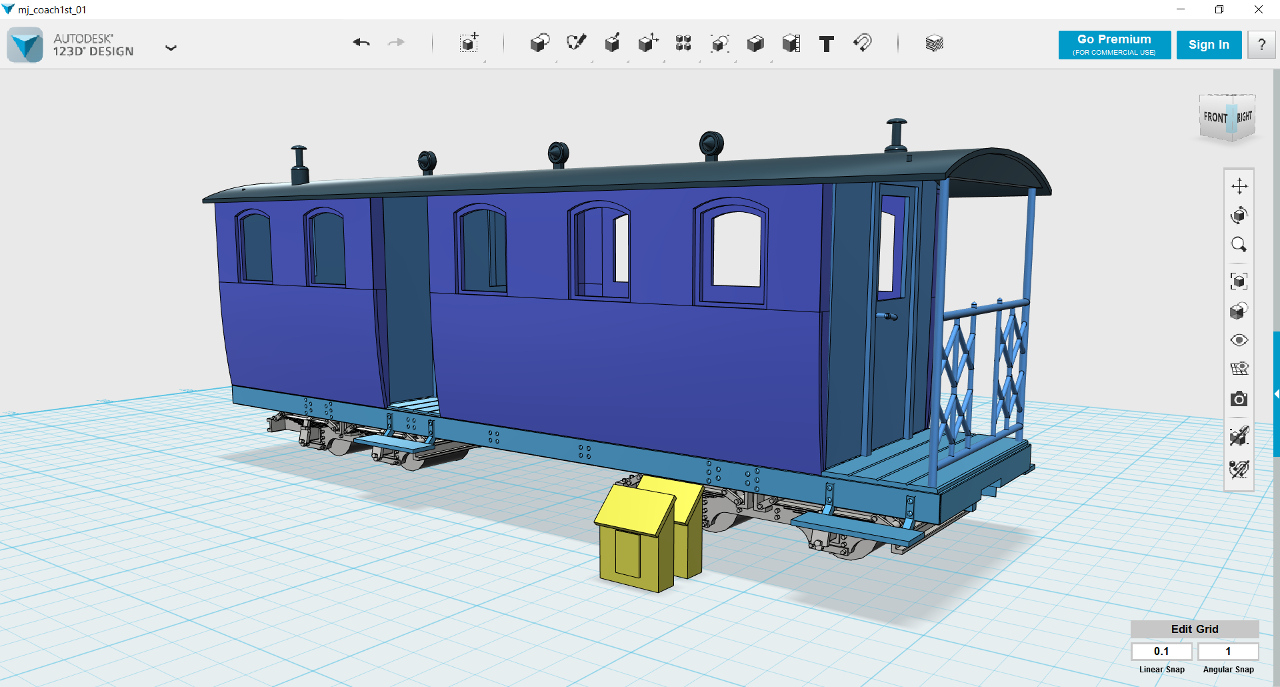
Task: Expand the collapsed side panel arrow
Action: pos(1276,394)
